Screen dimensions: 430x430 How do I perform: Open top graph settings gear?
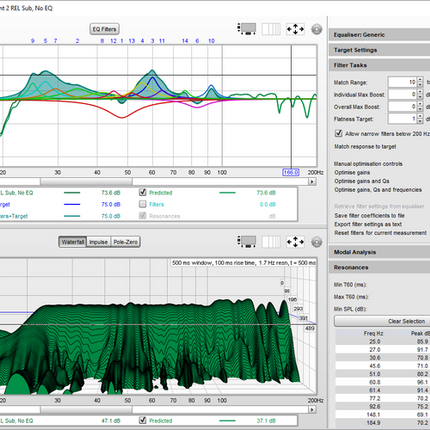point(317,29)
